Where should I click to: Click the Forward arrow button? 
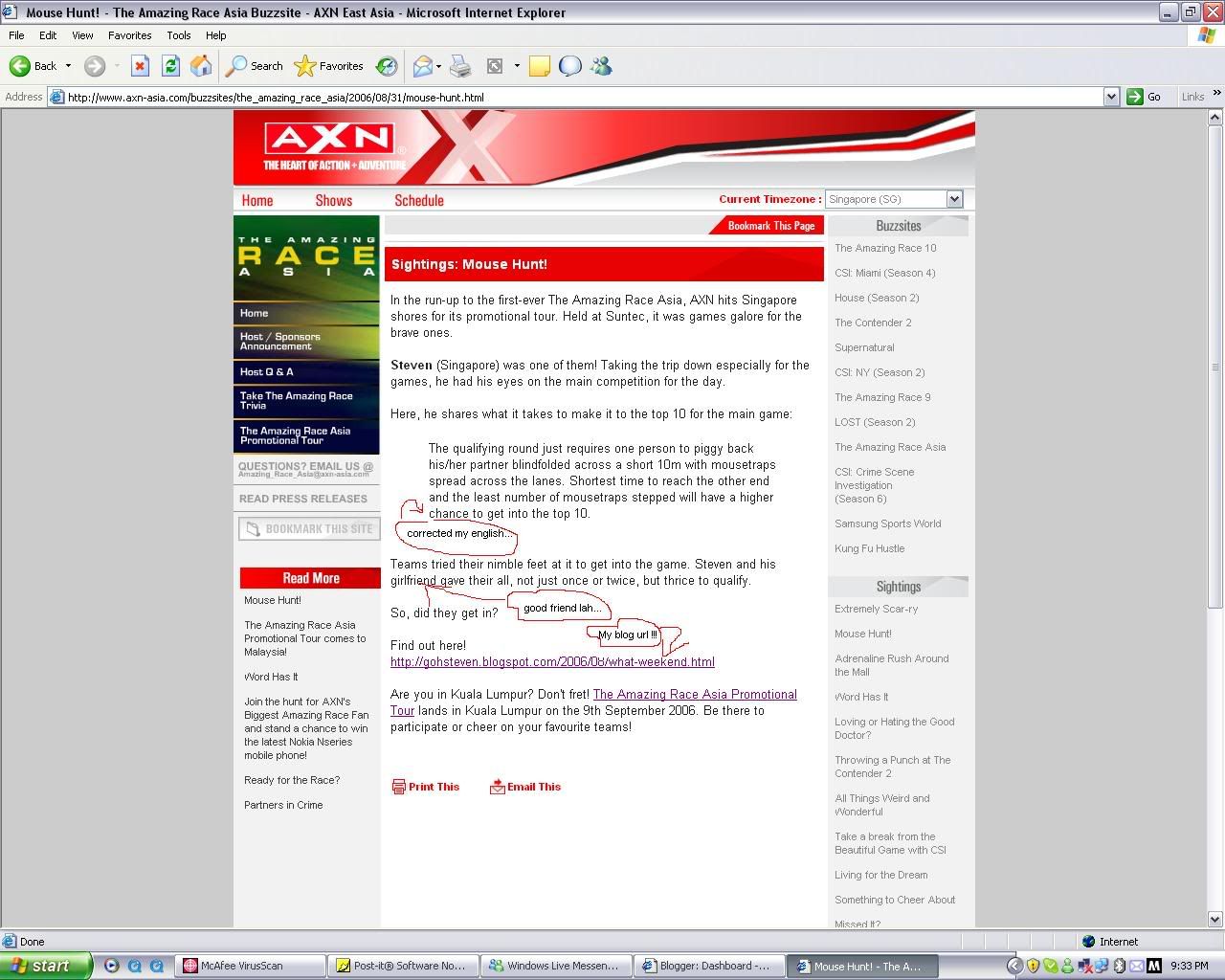[x=94, y=66]
